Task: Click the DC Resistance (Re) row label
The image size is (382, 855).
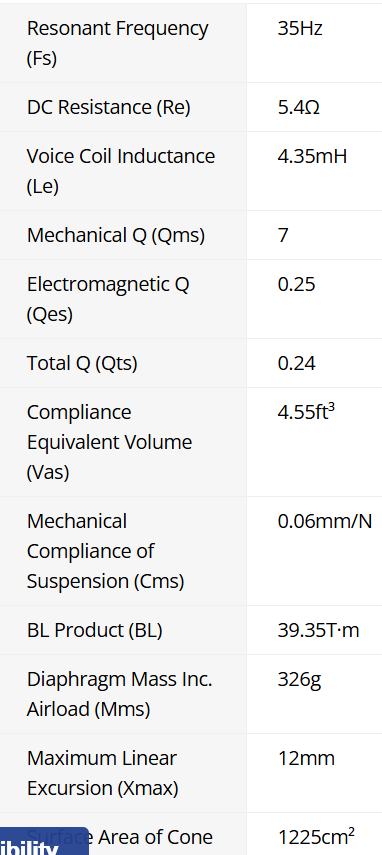Action: click(x=108, y=107)
